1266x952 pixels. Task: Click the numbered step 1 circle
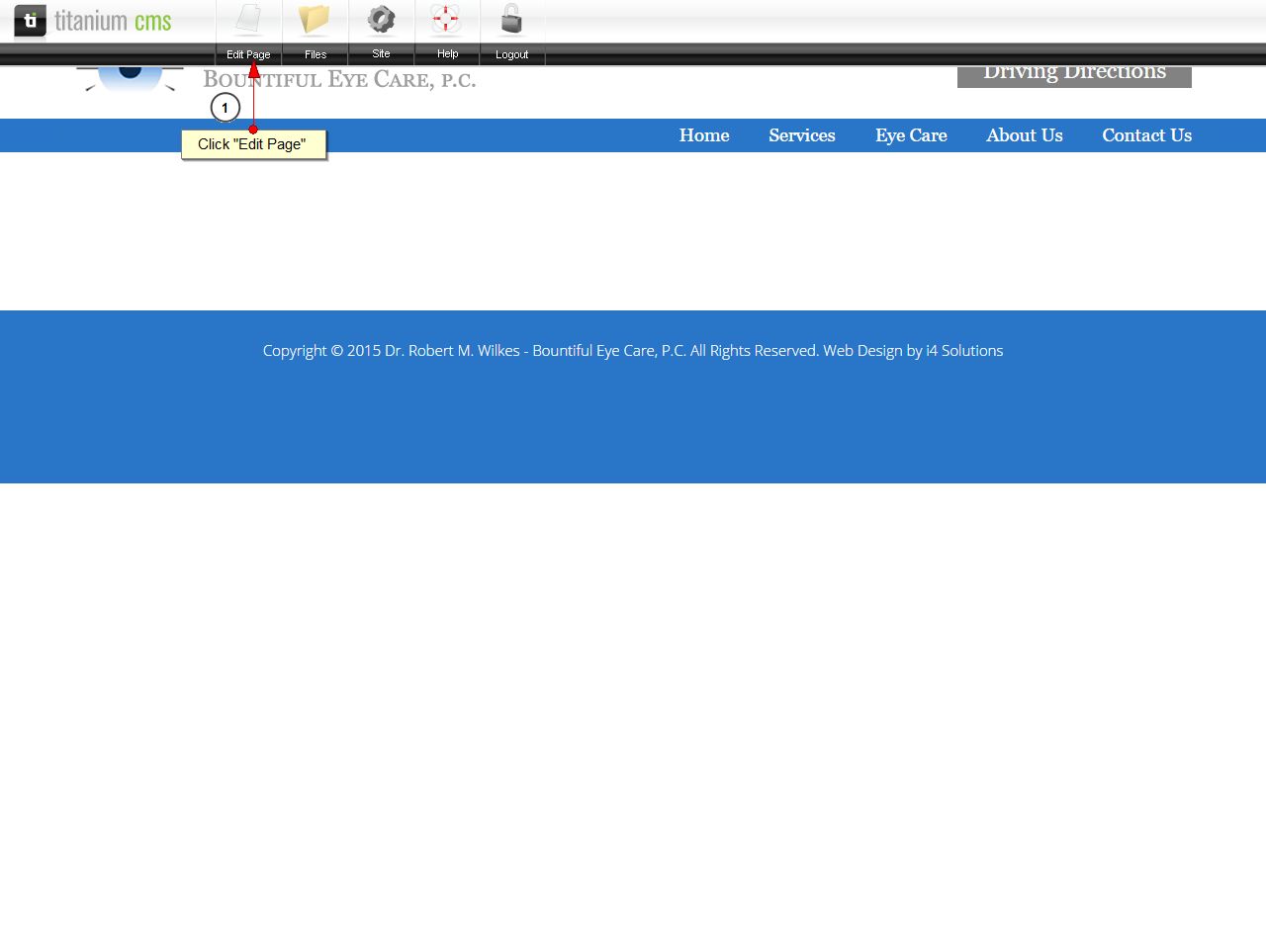pyautogui.click(x=226, y=108)
